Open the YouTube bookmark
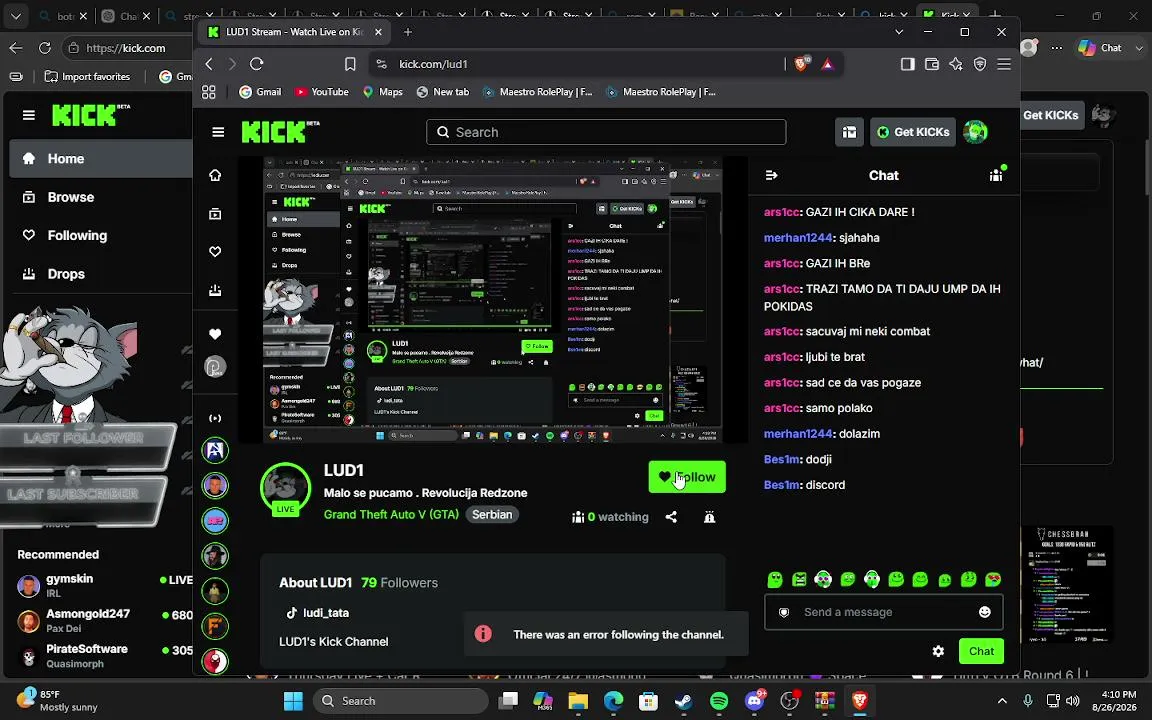The image size is (1152, 720). tap(322, 92)
